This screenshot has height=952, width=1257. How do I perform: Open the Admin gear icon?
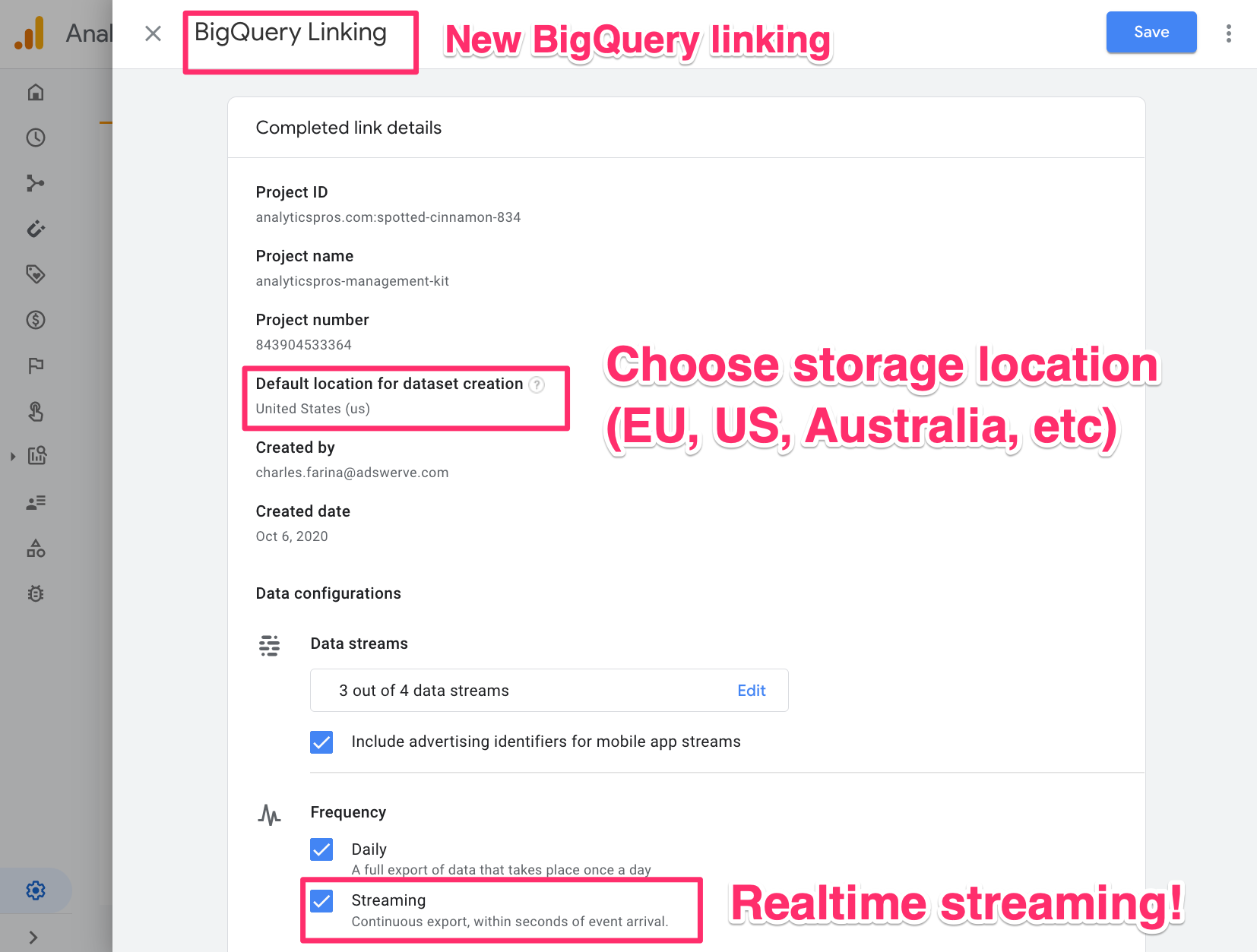[36, 890]
